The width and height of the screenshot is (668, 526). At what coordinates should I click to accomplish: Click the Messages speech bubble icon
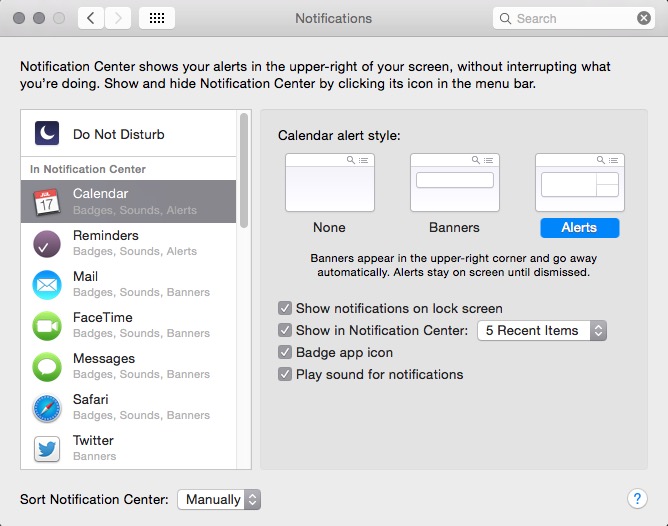47,367
